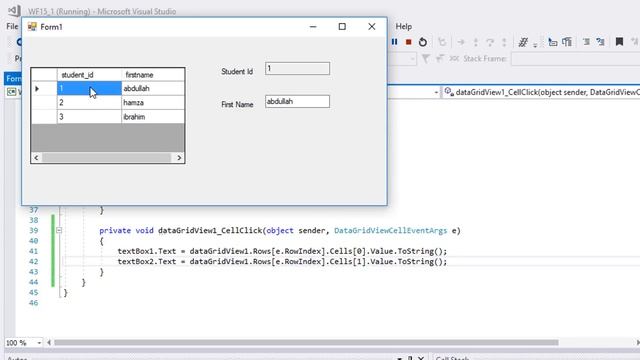
Task: Minimize the Form1 window
Action: pos(313,27)
